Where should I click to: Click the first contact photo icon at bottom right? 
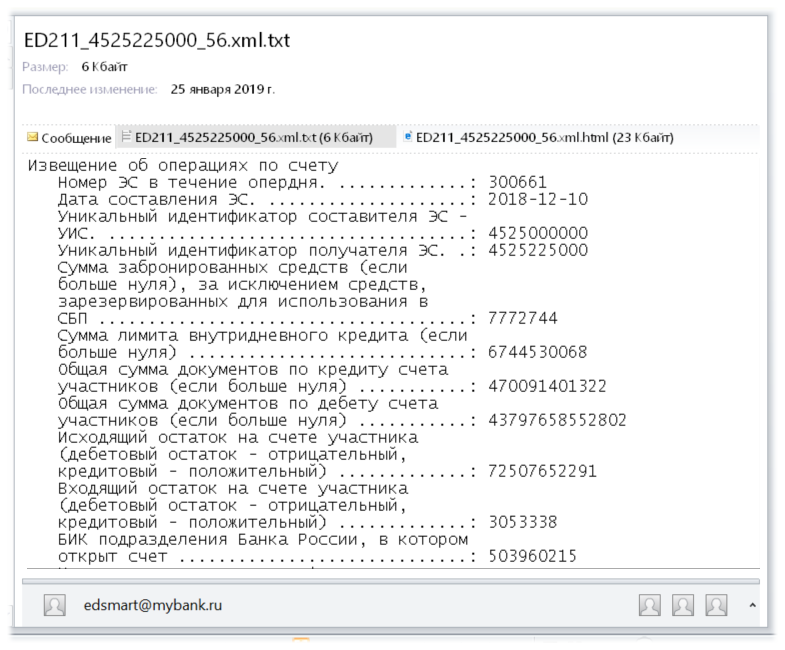click(x=650, y=605)
